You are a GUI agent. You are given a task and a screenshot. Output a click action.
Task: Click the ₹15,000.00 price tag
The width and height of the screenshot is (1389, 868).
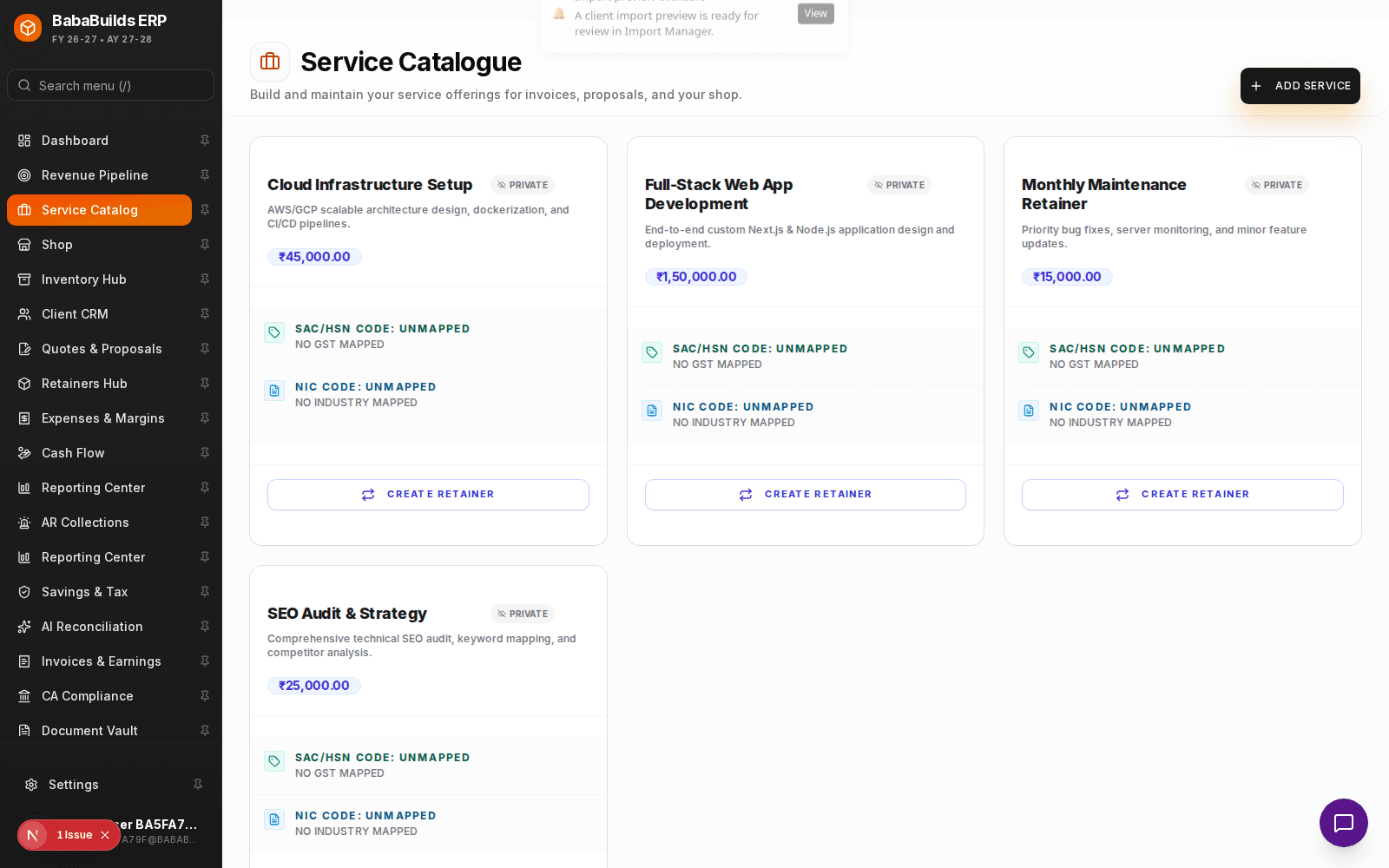point(1067,277)
